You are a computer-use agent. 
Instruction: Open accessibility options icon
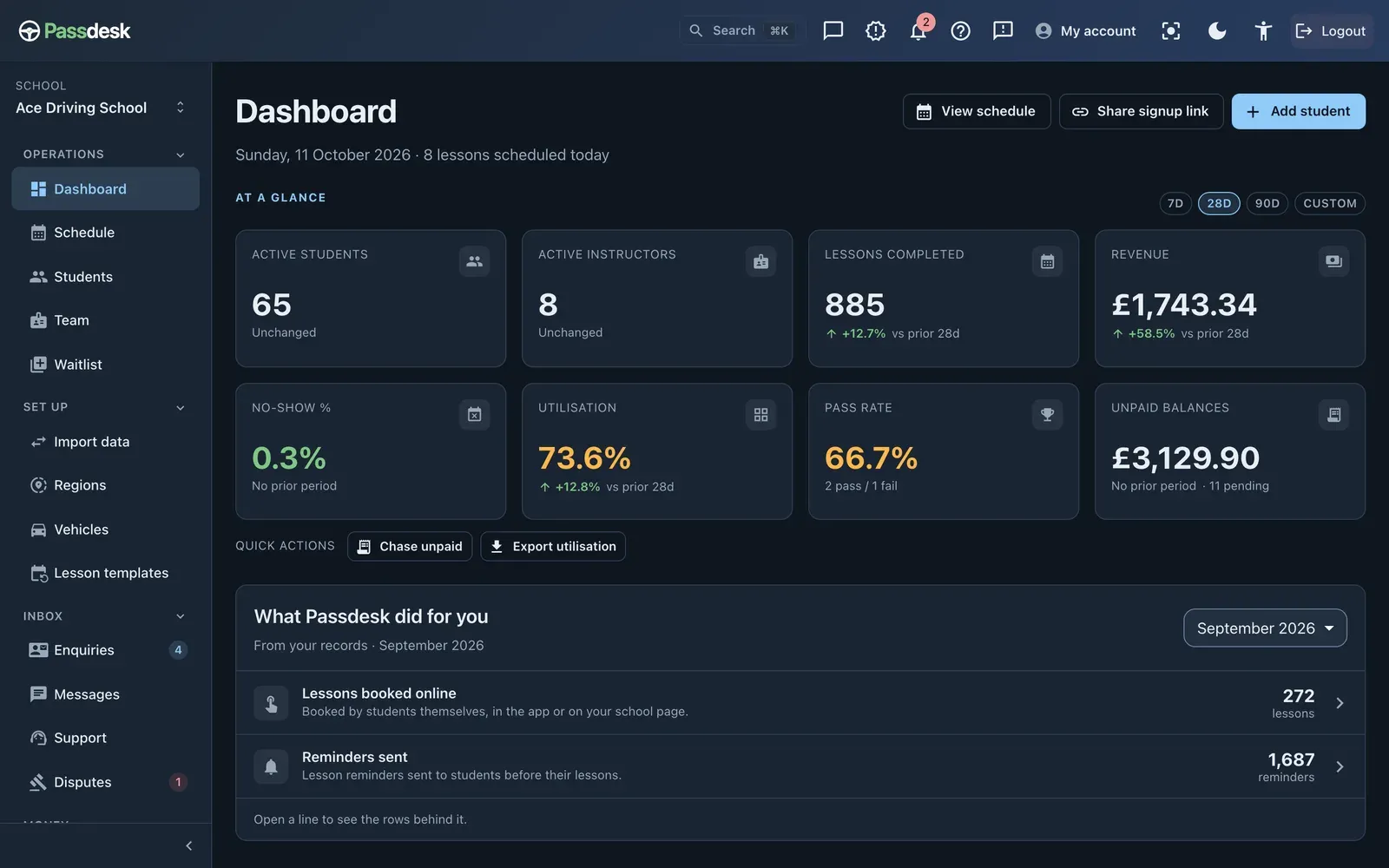point(1263,31)
